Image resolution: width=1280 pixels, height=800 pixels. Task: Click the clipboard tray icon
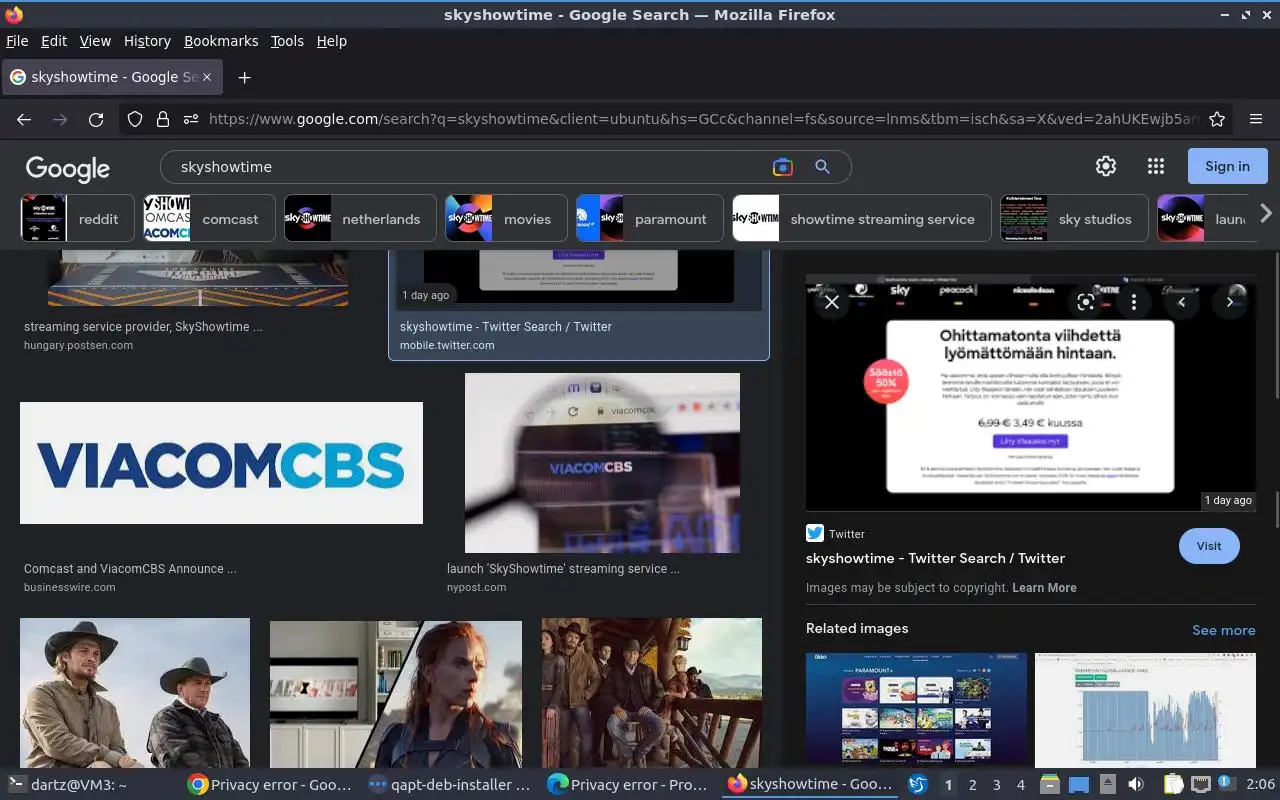coord(1173,785)
